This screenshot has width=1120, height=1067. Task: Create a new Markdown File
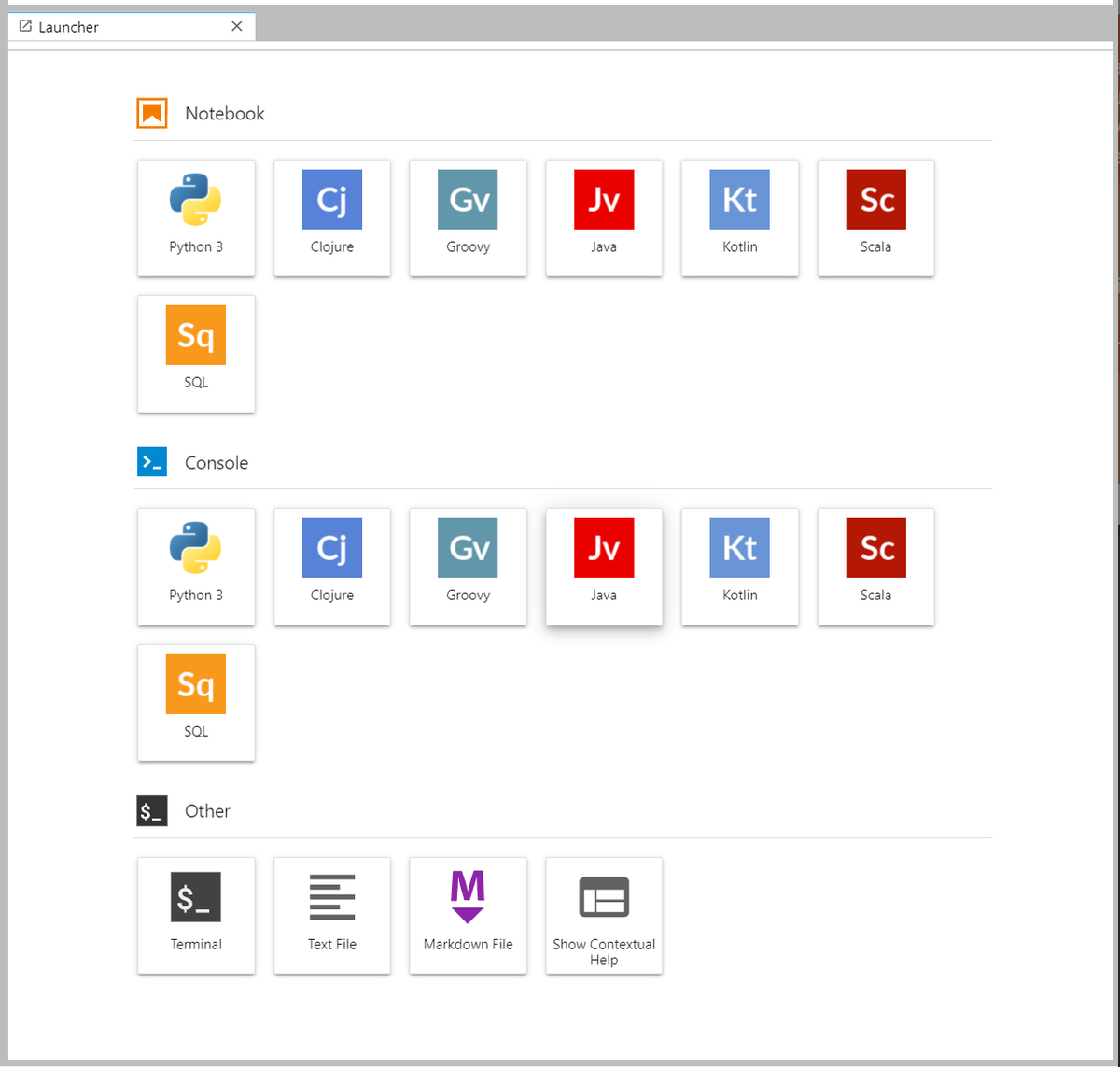pos(468,915)
